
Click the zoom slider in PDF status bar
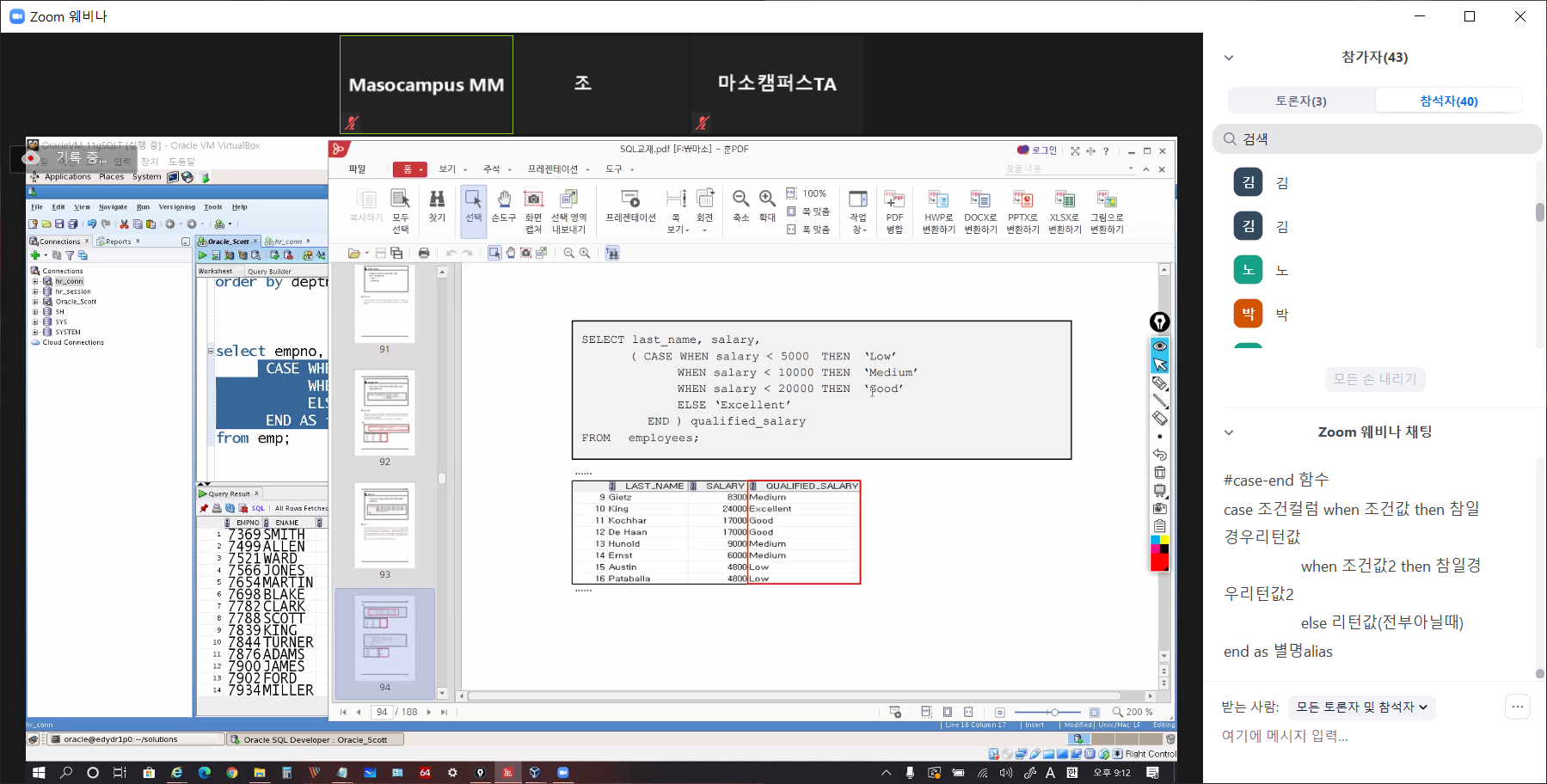[1054, 712]
